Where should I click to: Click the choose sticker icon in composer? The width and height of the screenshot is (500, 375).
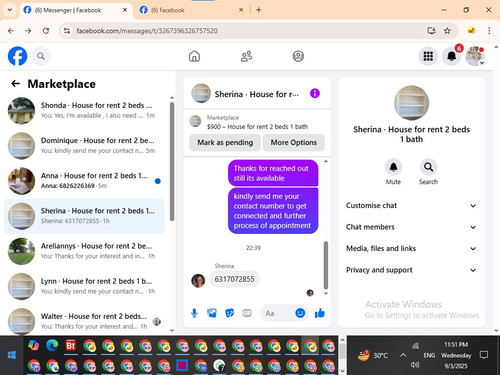pyautogui.click(x=230, y=313)
